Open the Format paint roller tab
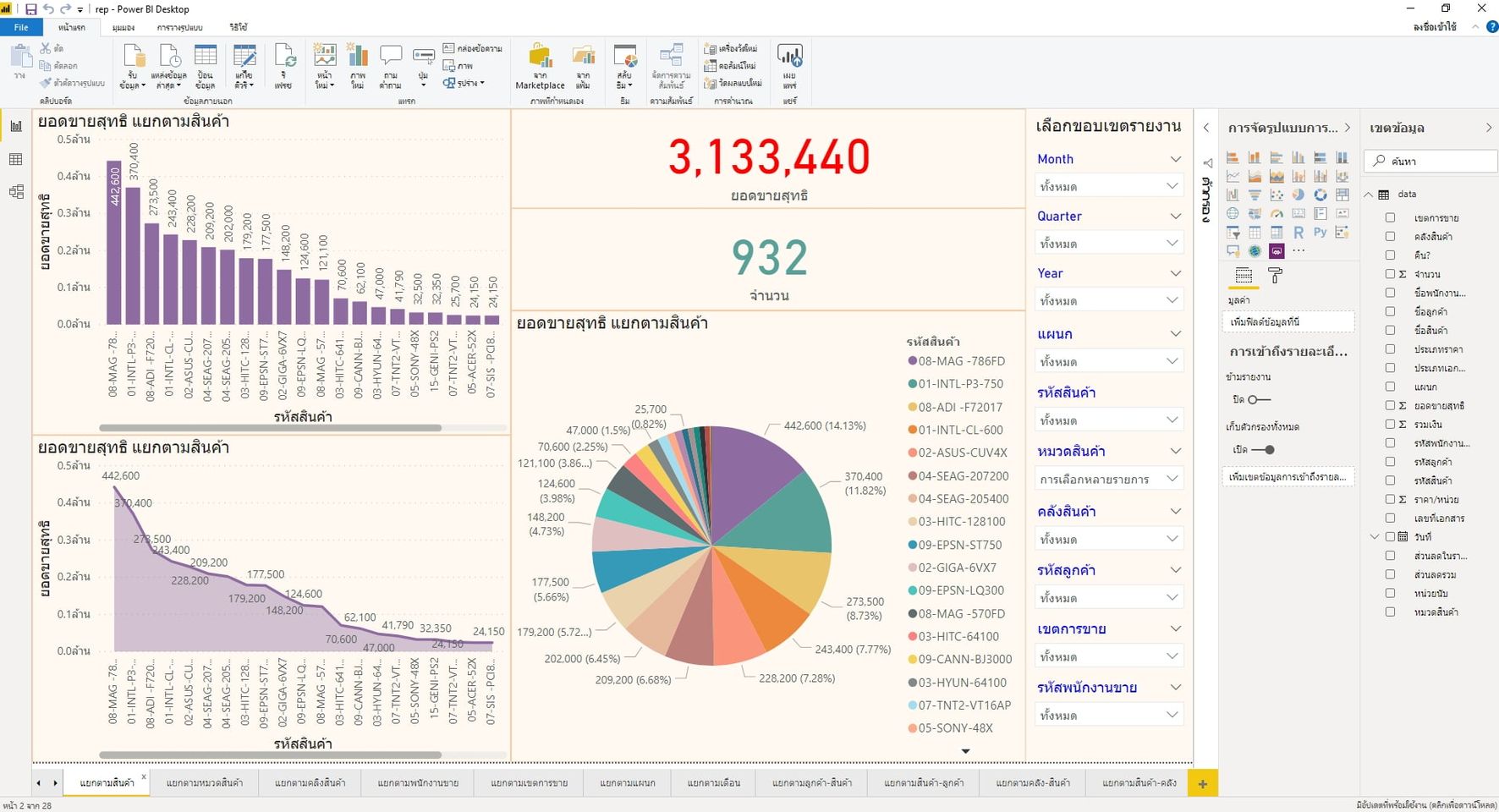Image resolution: width=1499 pixels, height=812 pixels. (x=1275, y=275)
